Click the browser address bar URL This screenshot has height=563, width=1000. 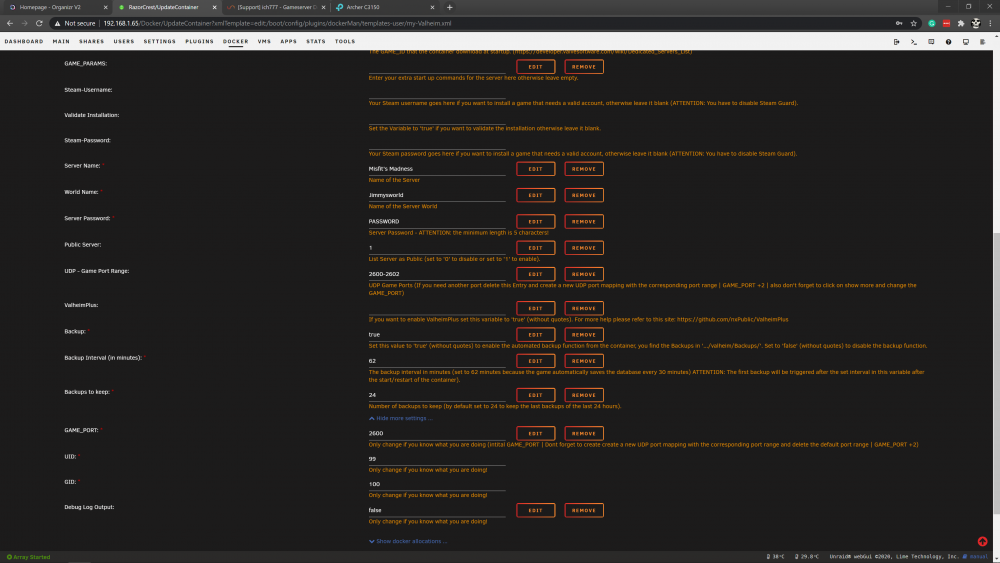tap(277, 24)
